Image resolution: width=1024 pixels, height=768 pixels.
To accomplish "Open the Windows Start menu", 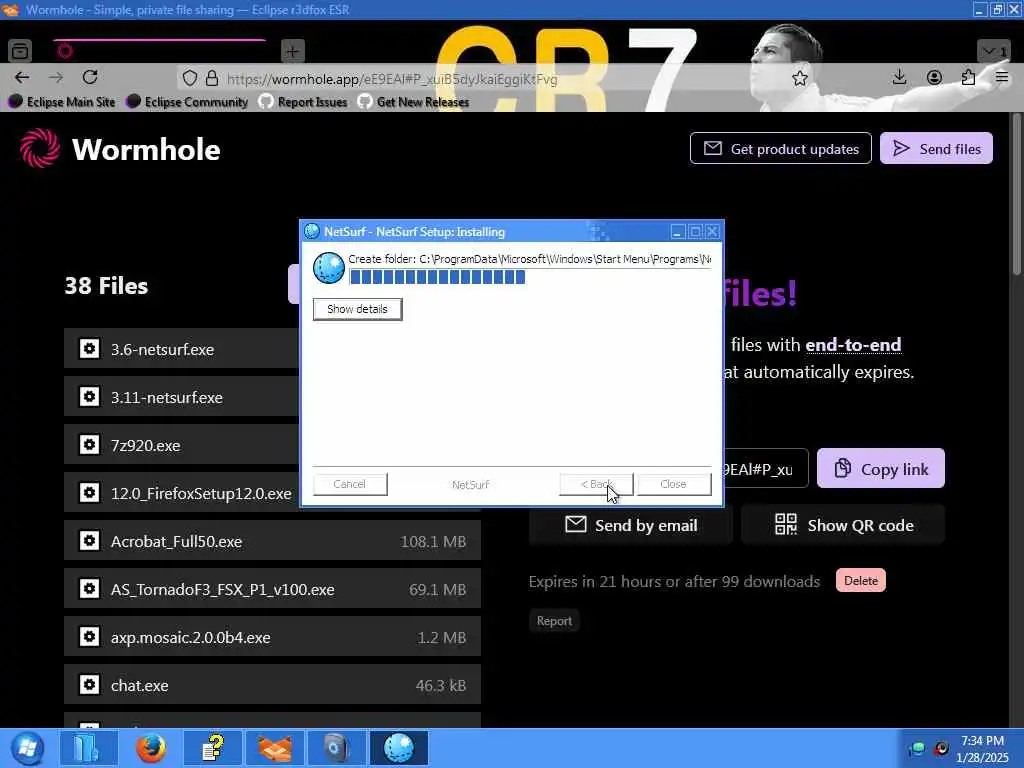I will point(27,748).
